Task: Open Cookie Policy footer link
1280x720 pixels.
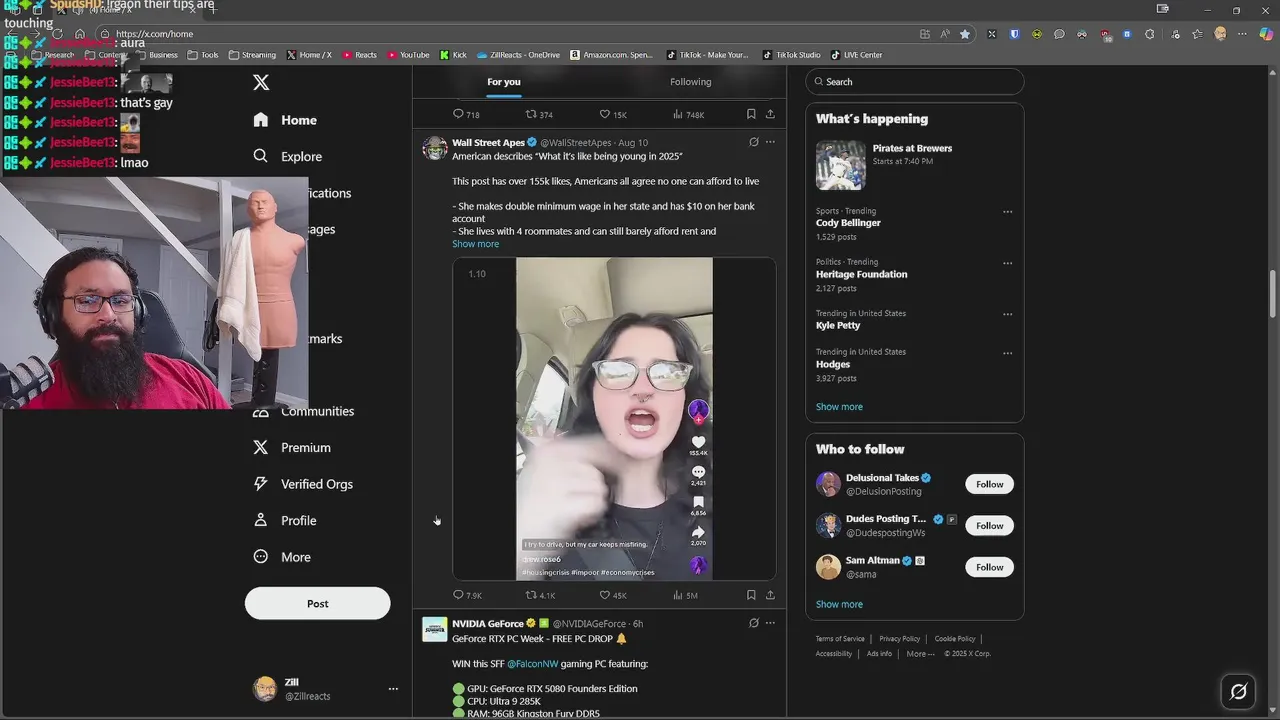Action: point(955,639)
